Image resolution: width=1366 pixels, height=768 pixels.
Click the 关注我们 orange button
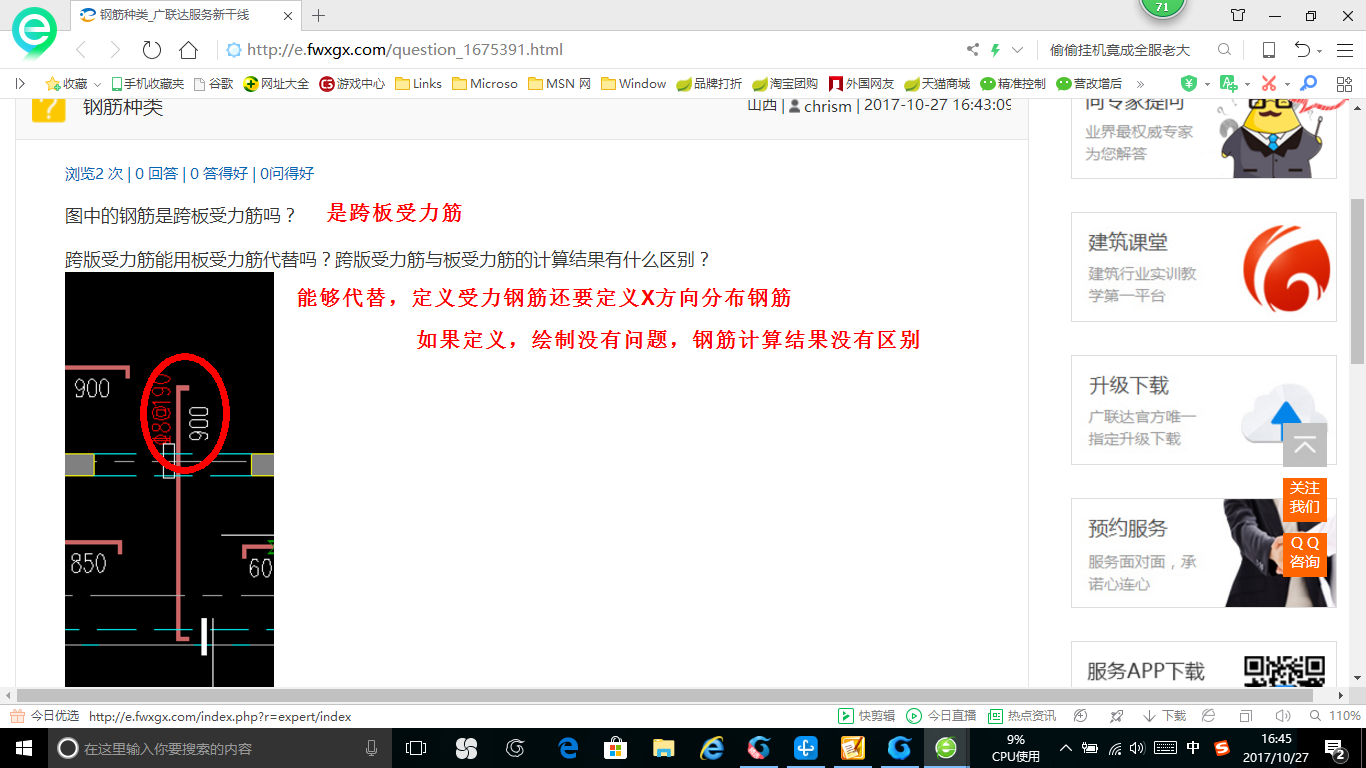1305,498
